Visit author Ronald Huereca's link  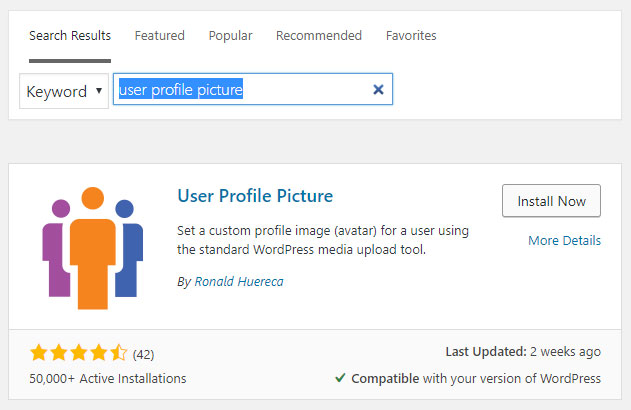click(239, 282)
